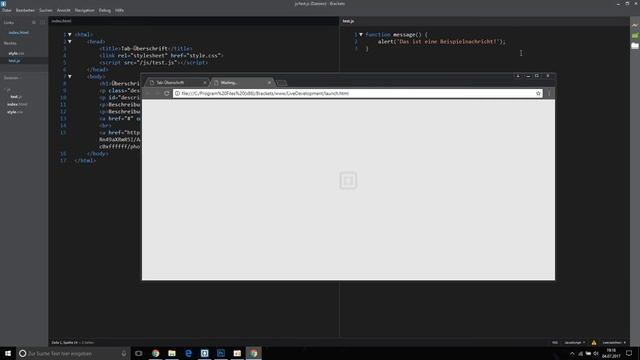The width and height of the screenshot is (640, 360).
Task: Open the Bearbeiten menu
Action: tap(25, 10)
